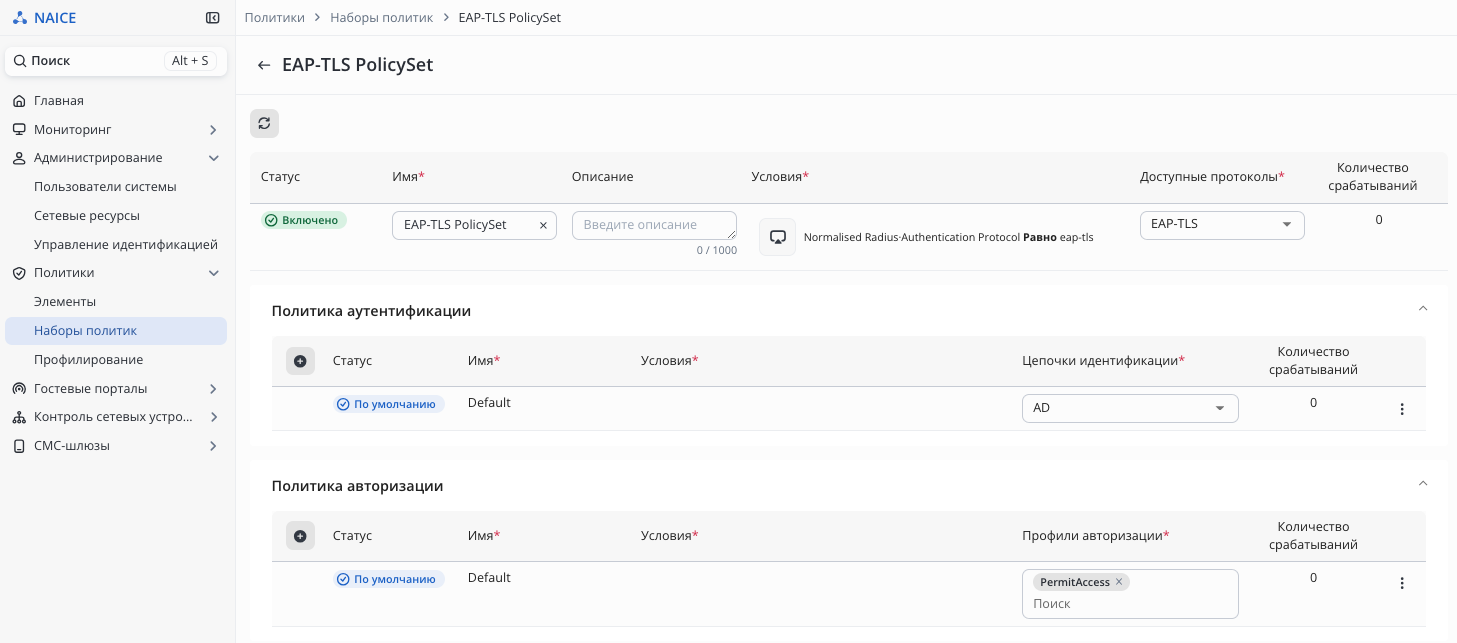Click the description input field
The height and width of the screenshot is (643, 1457).
click(653, 225)
